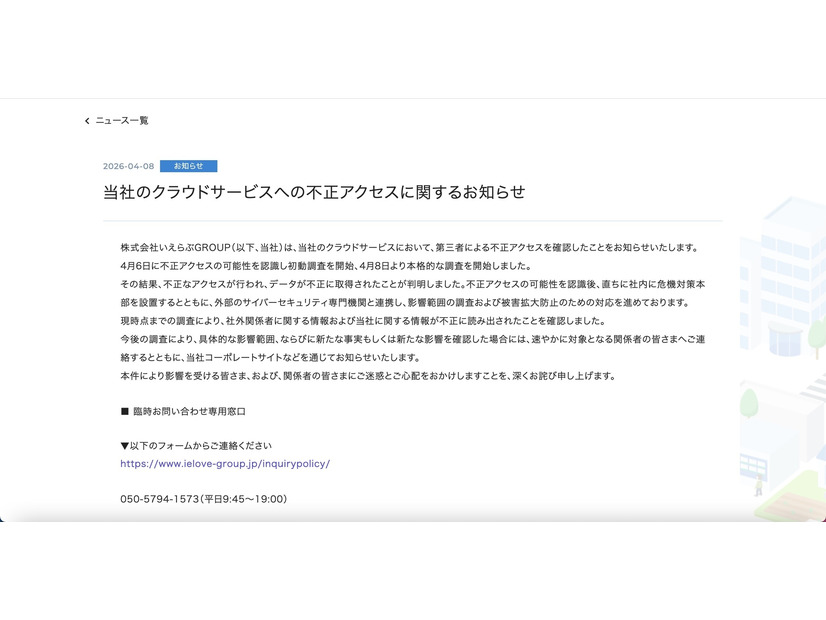This screenshot has width=826, height=620.
Task: Click the blue お知らせ category badge
Action: point(188,166)
